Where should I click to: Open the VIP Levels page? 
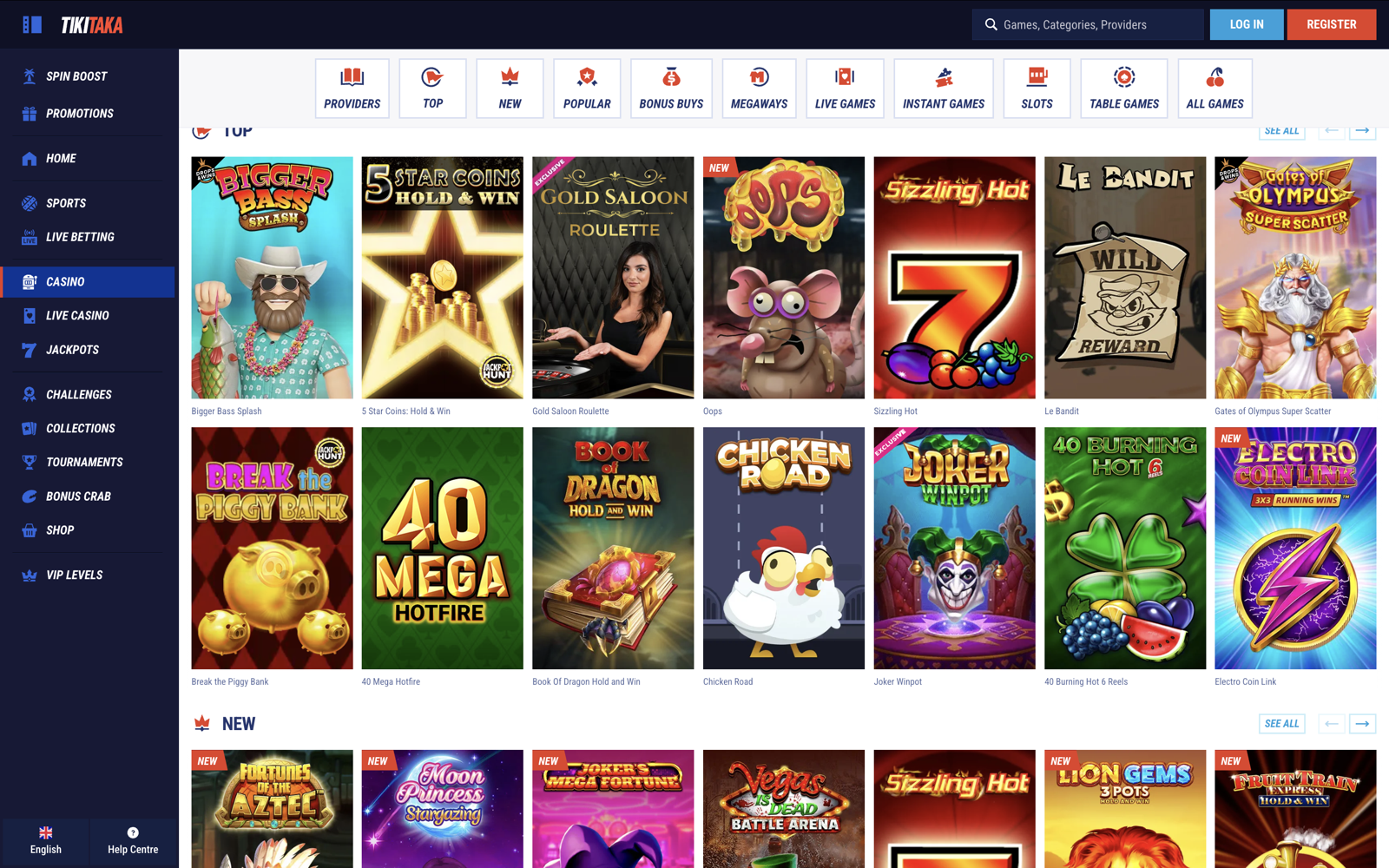[x=74, y=575]
